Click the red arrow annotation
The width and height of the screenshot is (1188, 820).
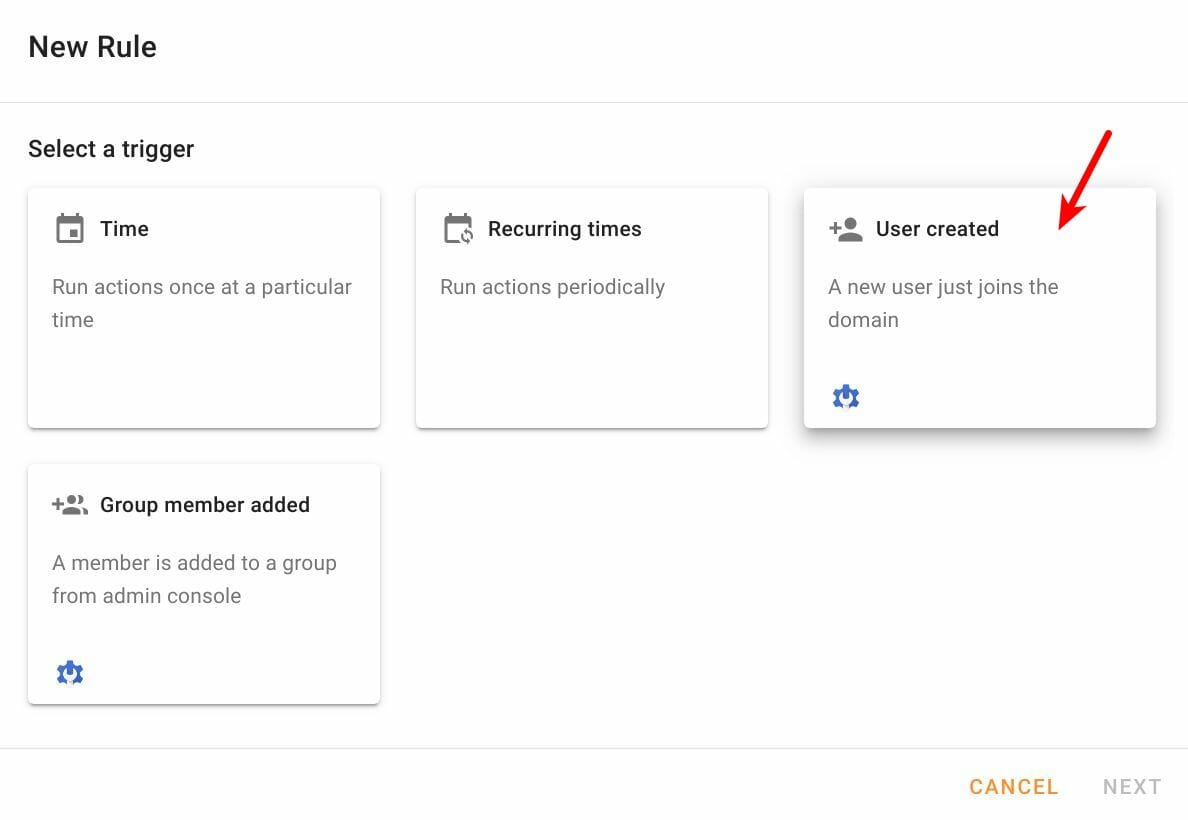1084,180
